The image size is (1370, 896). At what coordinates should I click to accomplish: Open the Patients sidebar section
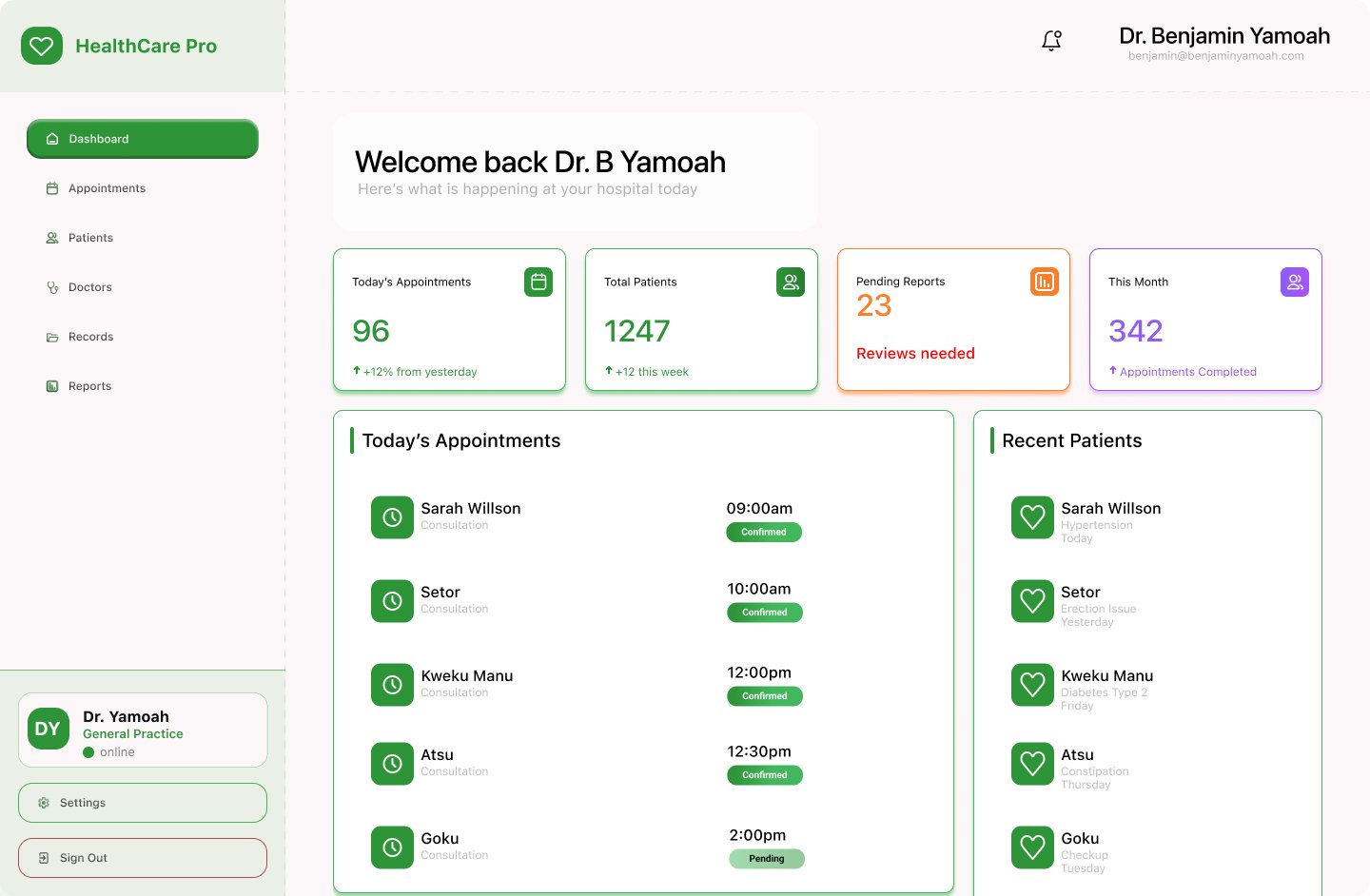tap(90, 238)
